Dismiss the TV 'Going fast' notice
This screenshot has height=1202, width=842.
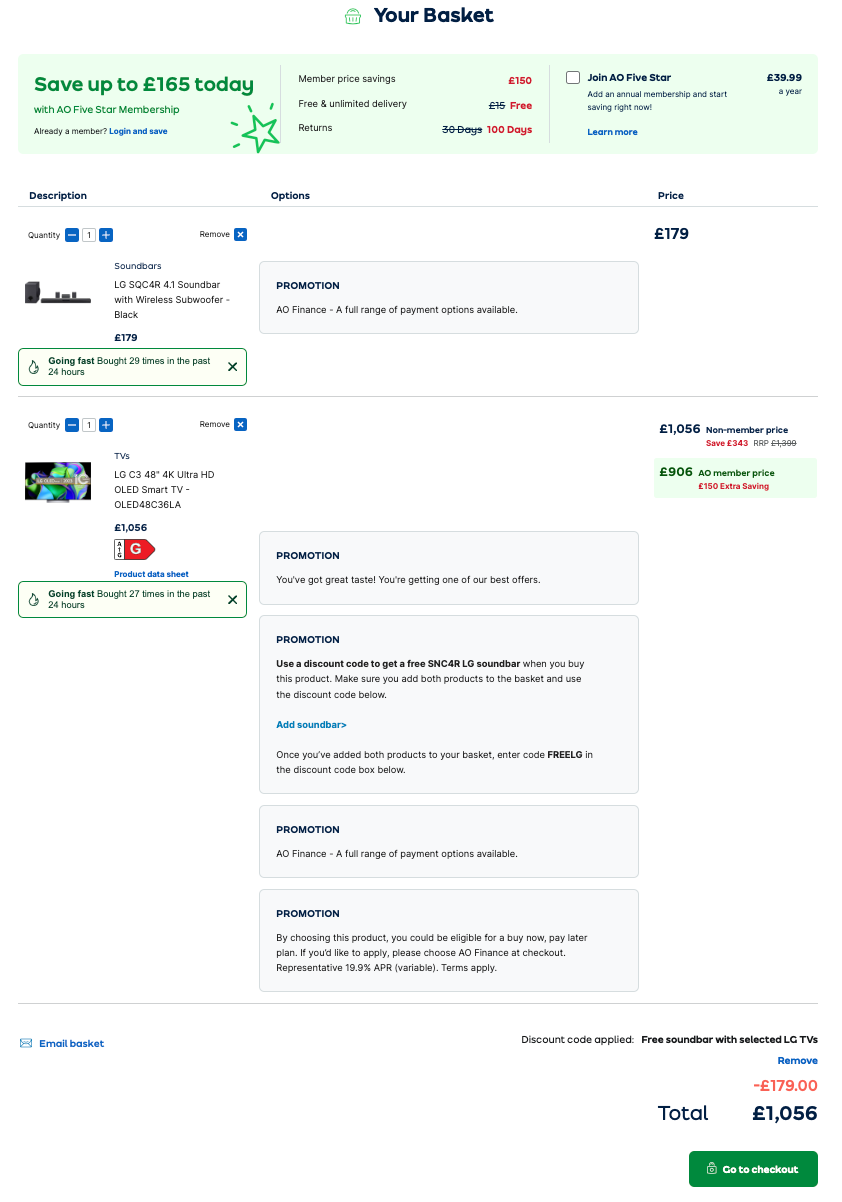pos(232,600)
